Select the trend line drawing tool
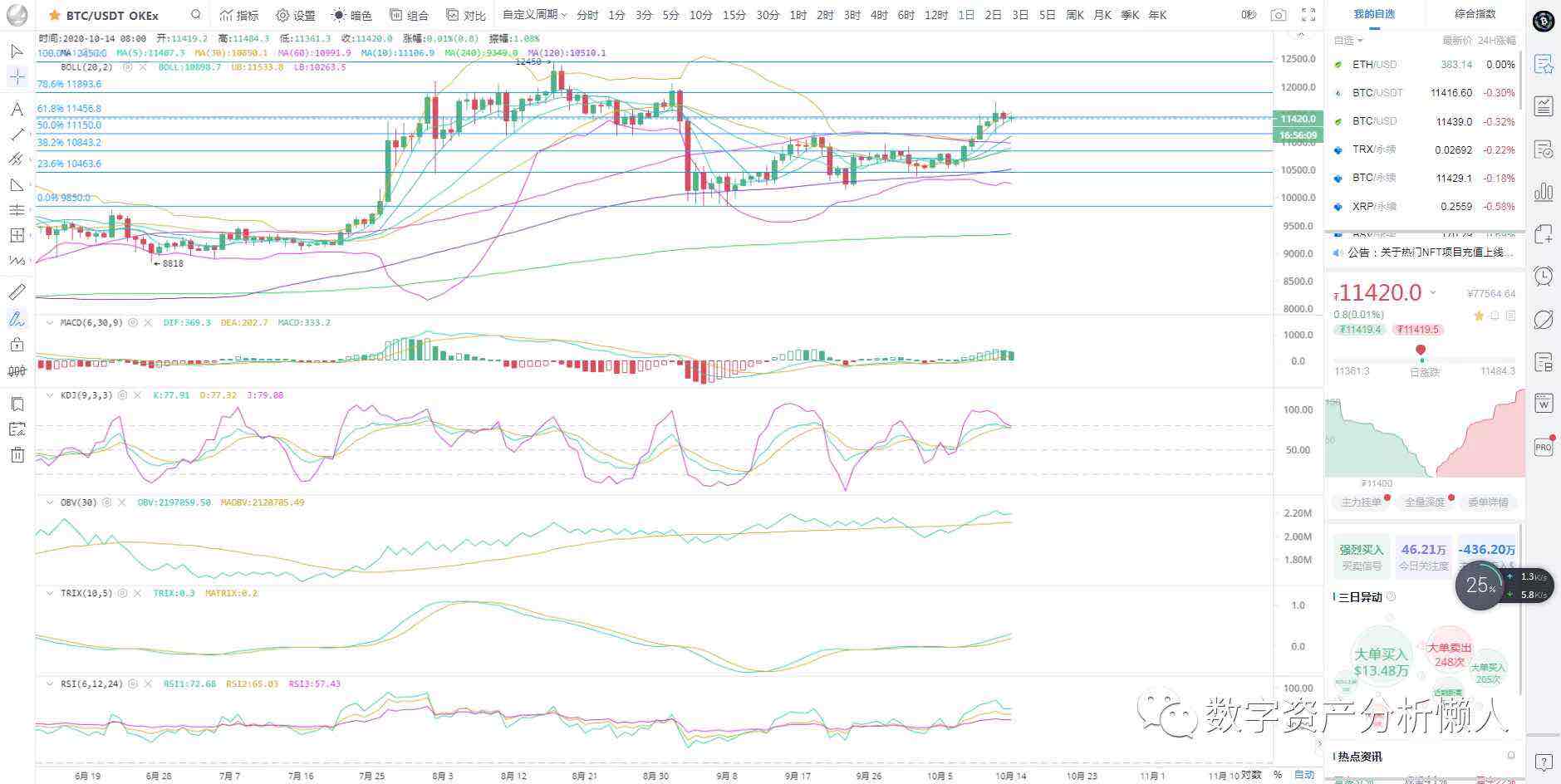 17,135
